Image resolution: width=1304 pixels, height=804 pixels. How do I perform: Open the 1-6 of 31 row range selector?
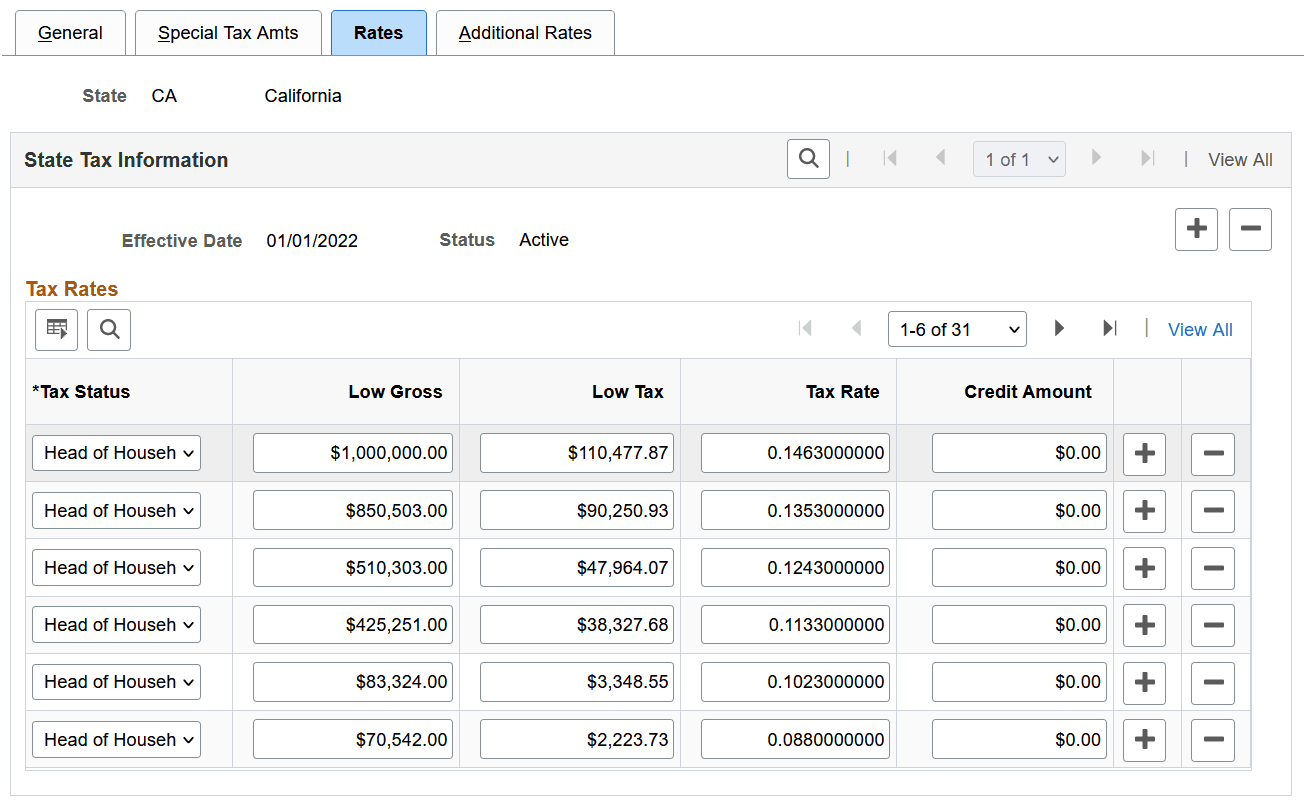click(957, 328)
